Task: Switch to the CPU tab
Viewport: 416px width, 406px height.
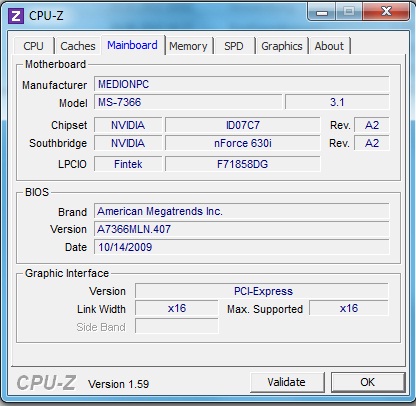Action: (34, 46)
